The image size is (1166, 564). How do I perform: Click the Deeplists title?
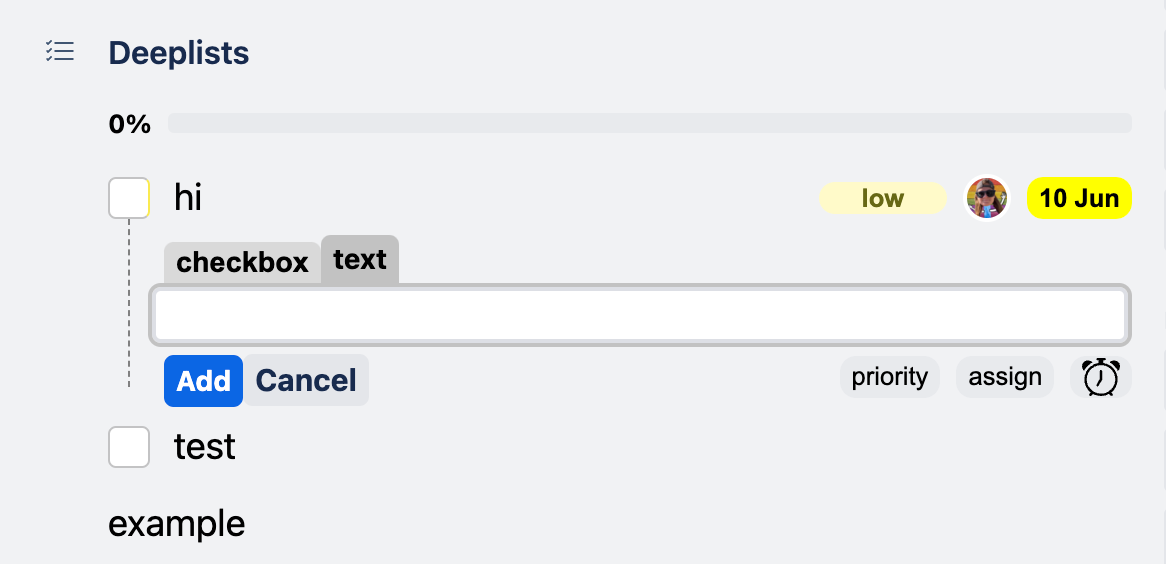(x=179, y=53)
